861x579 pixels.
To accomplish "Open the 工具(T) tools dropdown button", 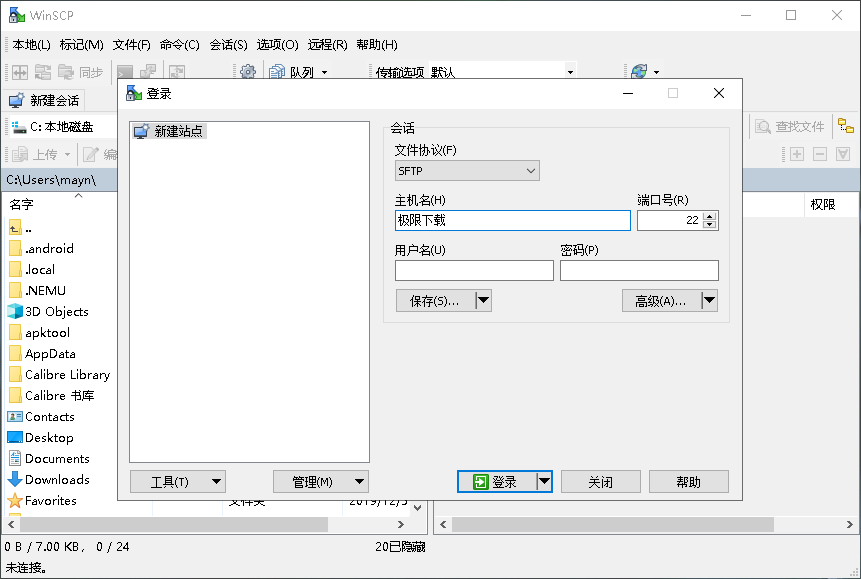I will (178, 482).
